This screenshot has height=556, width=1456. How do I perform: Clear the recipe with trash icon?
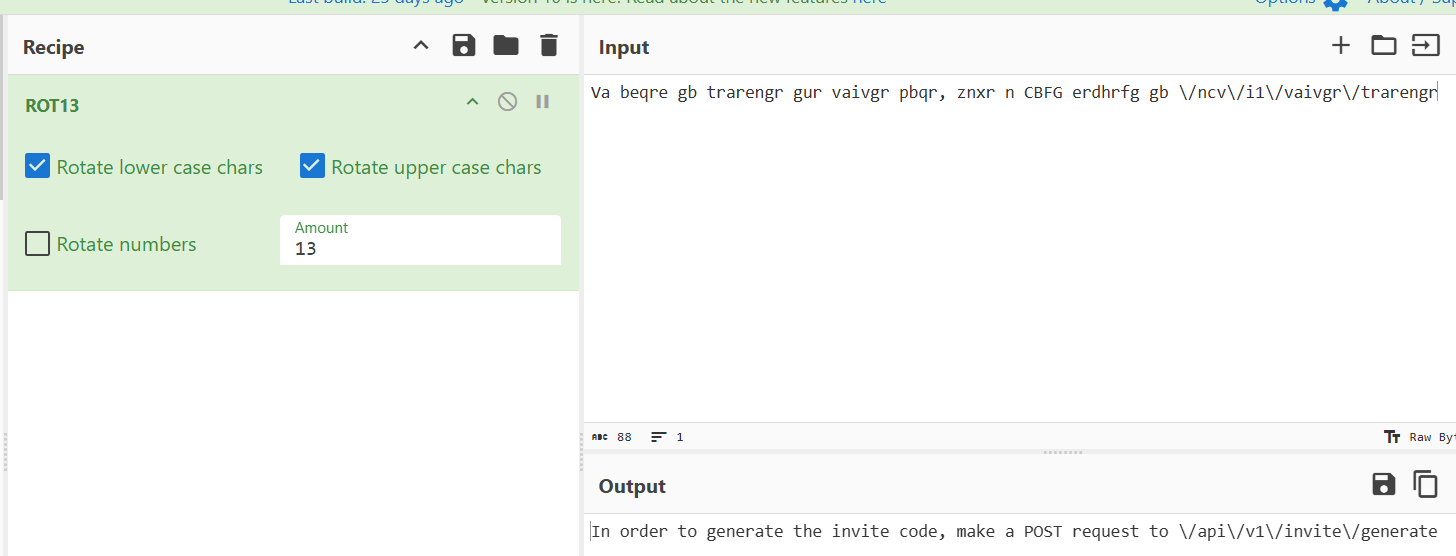coord(549,45)
